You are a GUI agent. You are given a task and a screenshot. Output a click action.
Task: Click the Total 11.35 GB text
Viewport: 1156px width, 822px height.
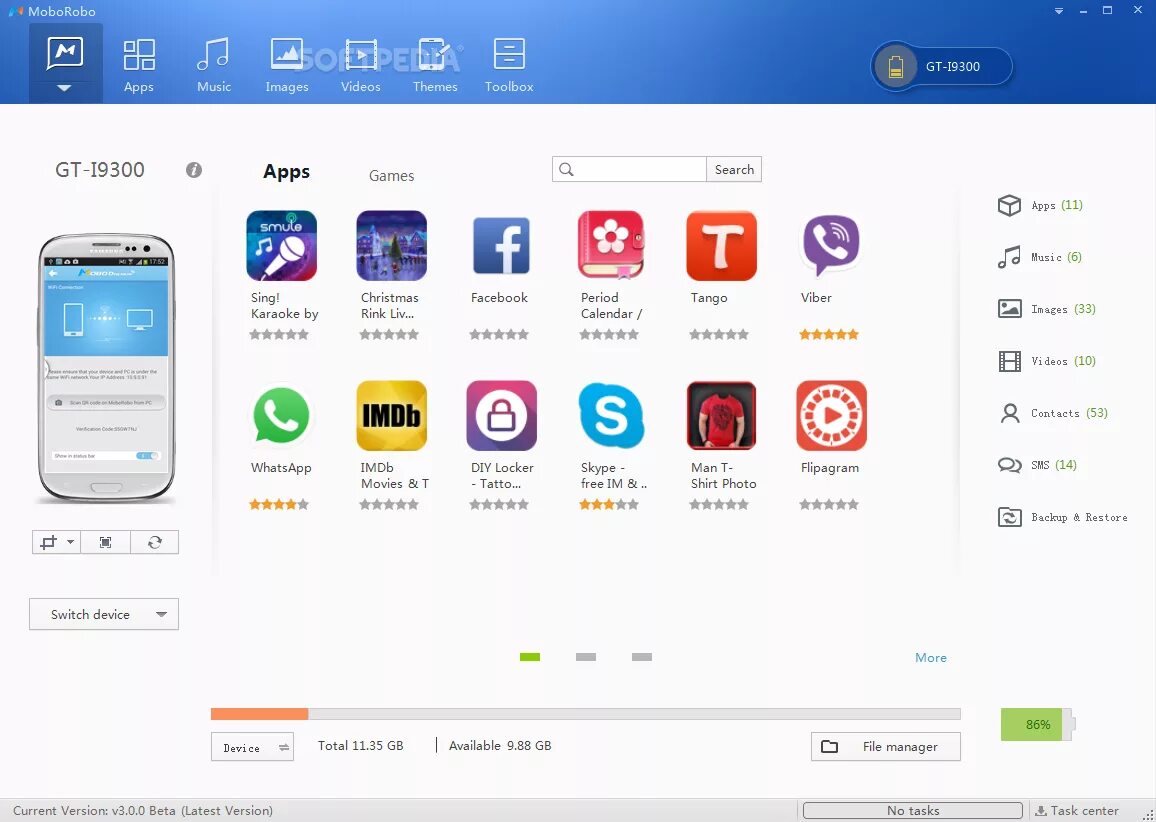[x=361, y=745]
